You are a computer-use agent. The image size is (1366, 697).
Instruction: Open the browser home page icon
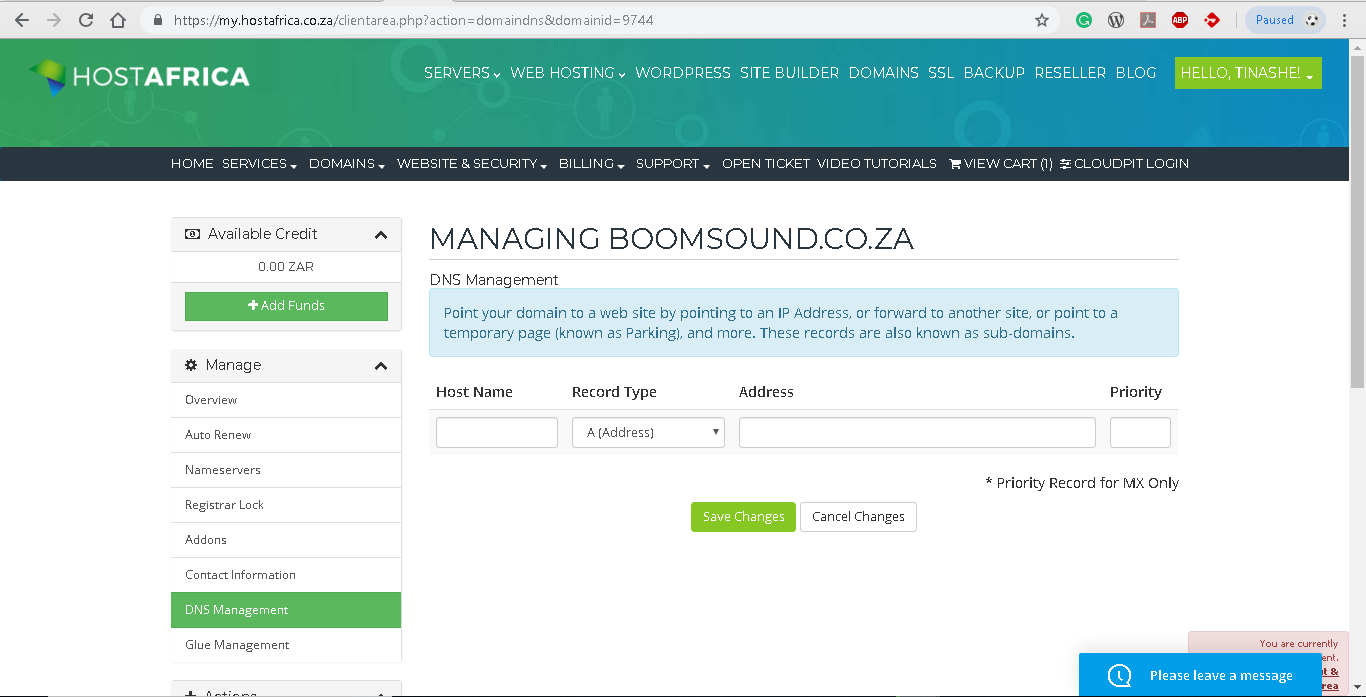point(118,20)
